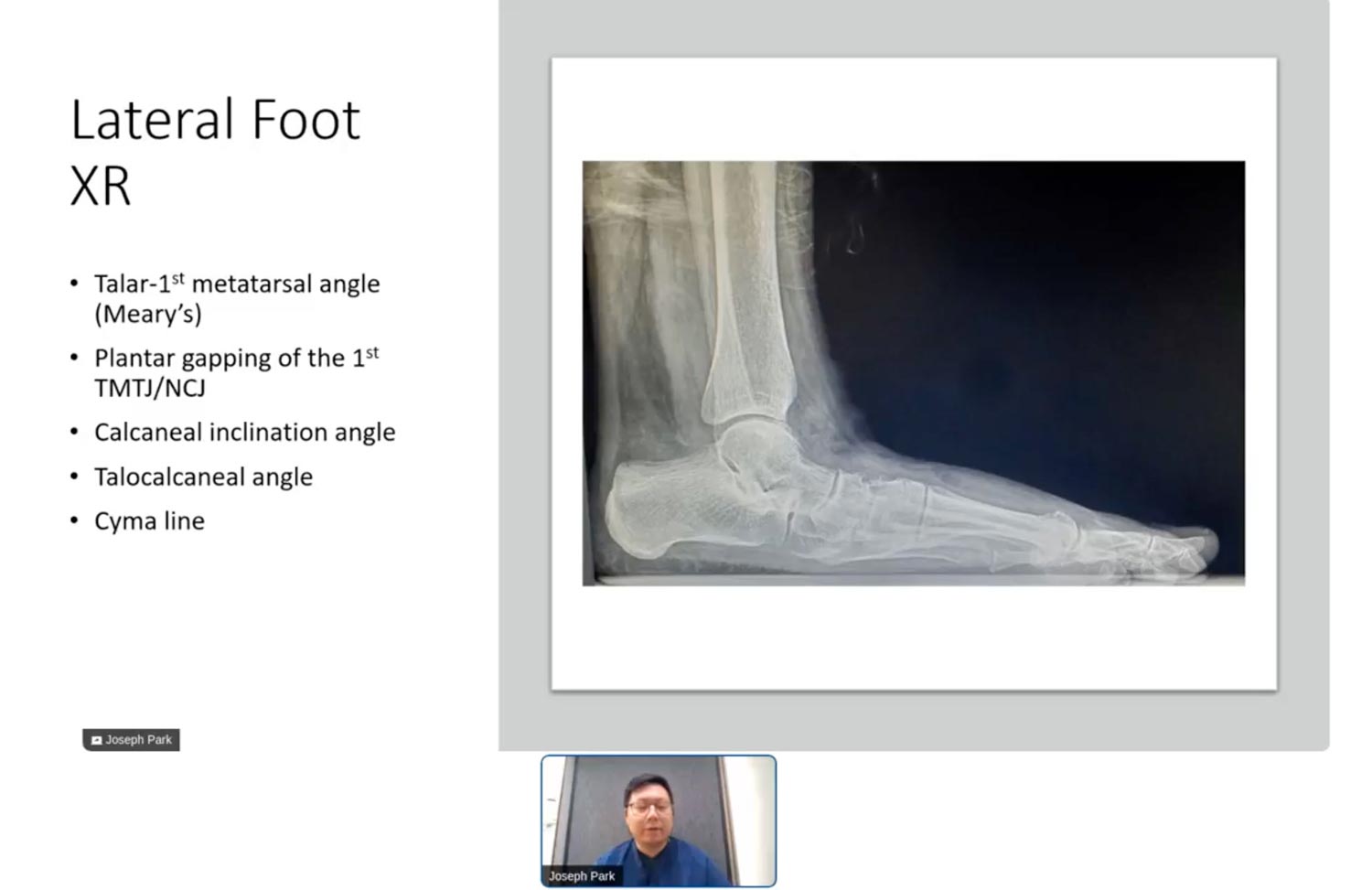Click the 'Lateral Foot XR' slide title
Screen dimensions: 1372x890
[x=215, y=152]
